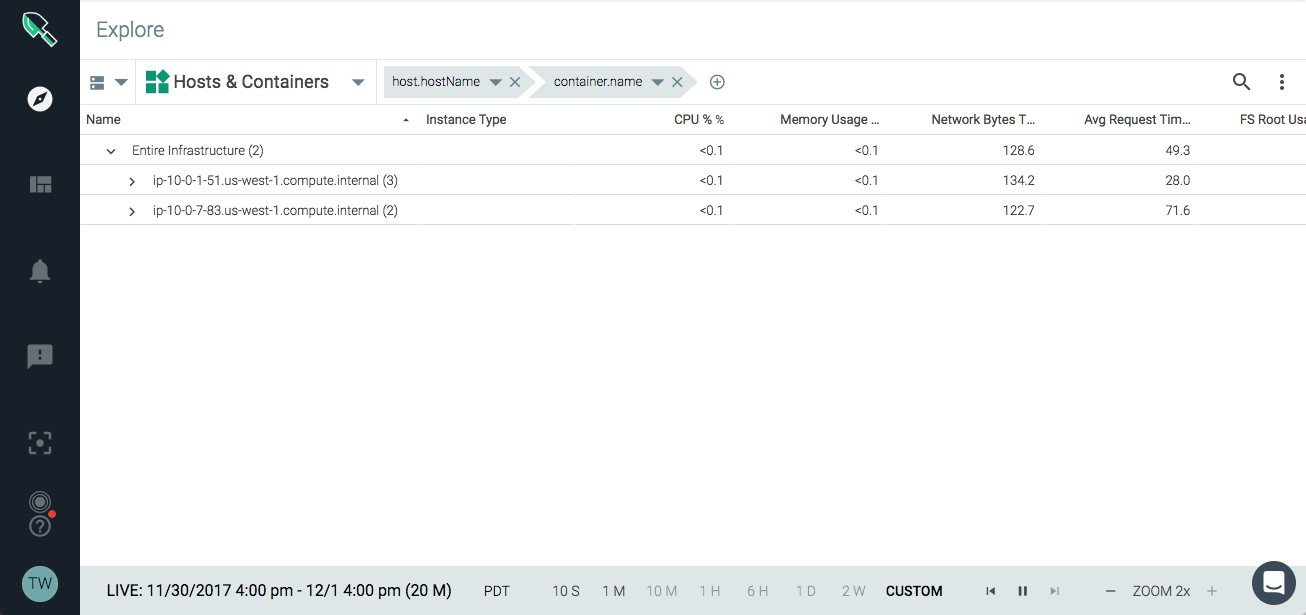The image size is (1306, 615).
Task: Open the Captures icon in sidebar
Action: point(40,443)
